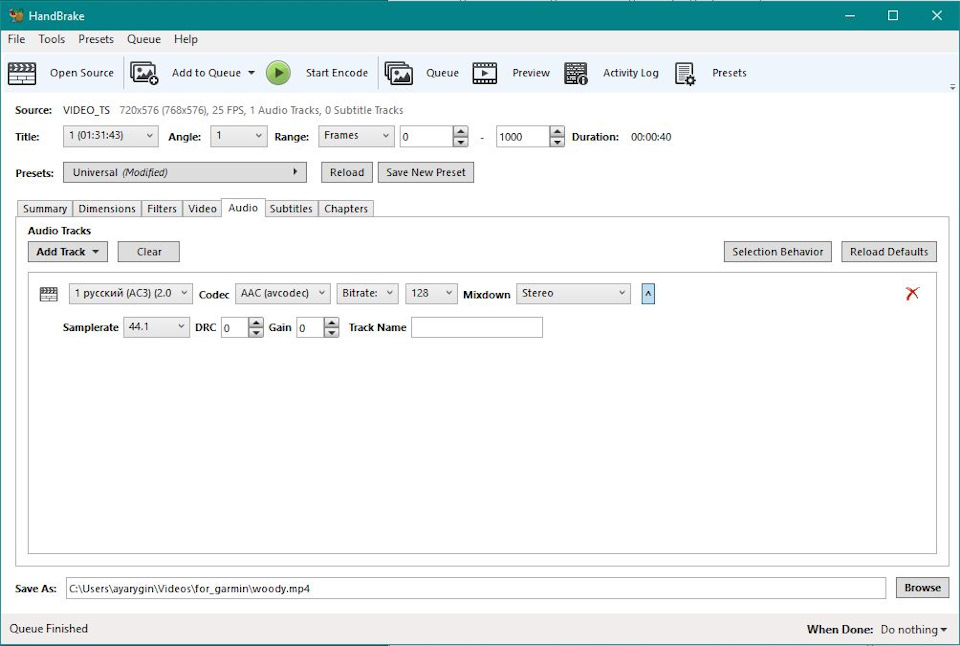Click the Queue Finished status text
Viewport: 960px width, 646px height.
pos(48,629)
